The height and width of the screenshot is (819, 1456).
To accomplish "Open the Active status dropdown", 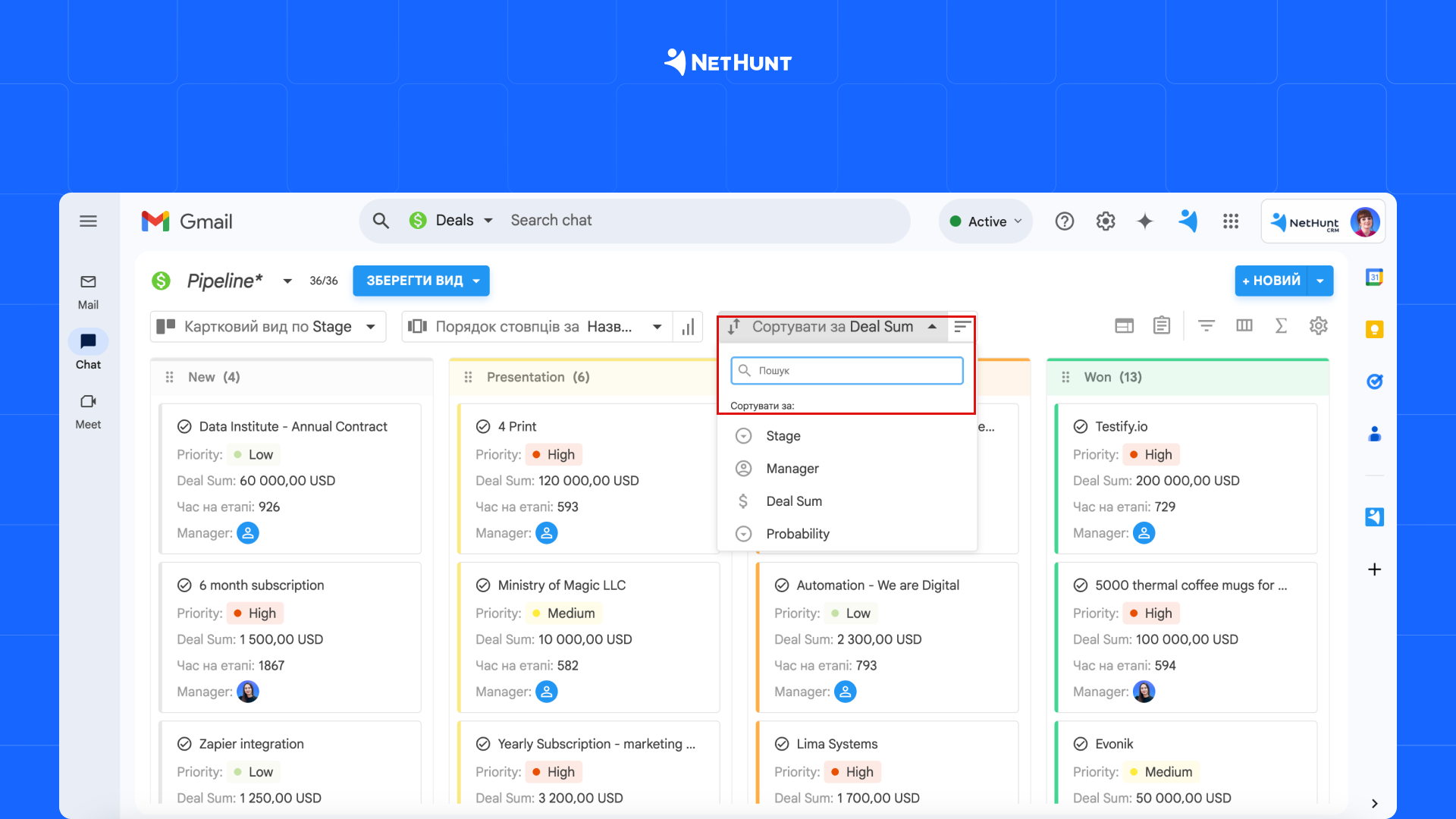I will click(x=986, y=221).
